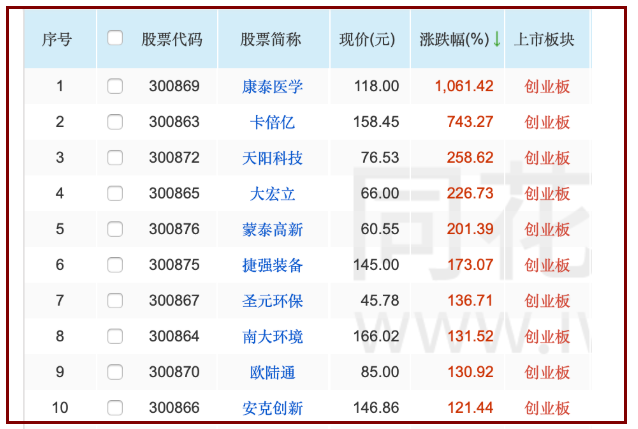The width and height of the screenshot is (638, 429).
Task: Check the box for stock 300863
Action: pos(115,122)
